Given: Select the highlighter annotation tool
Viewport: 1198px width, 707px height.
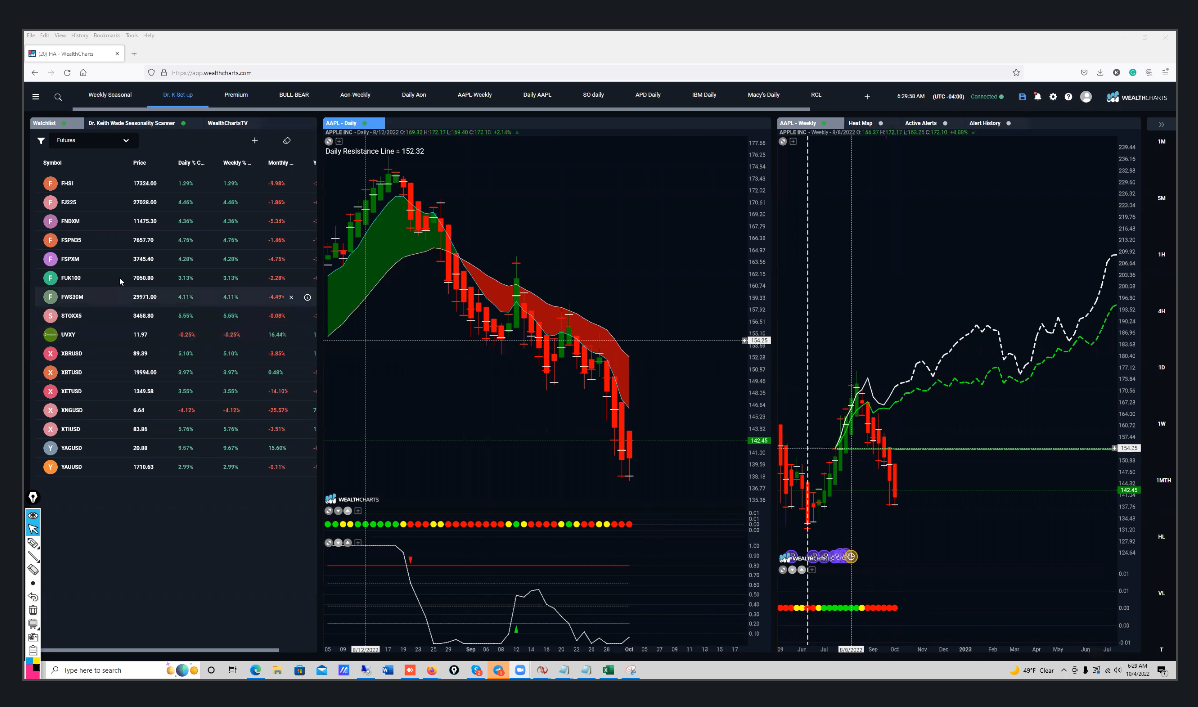Looking at the screenshot, I should coord(33,543).
